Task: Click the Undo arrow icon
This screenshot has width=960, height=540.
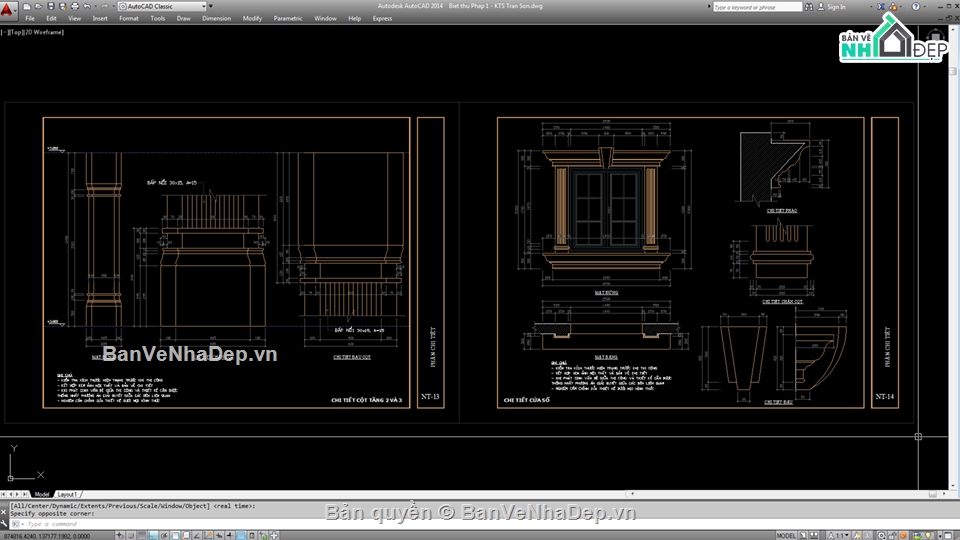Action: point(87,6)
